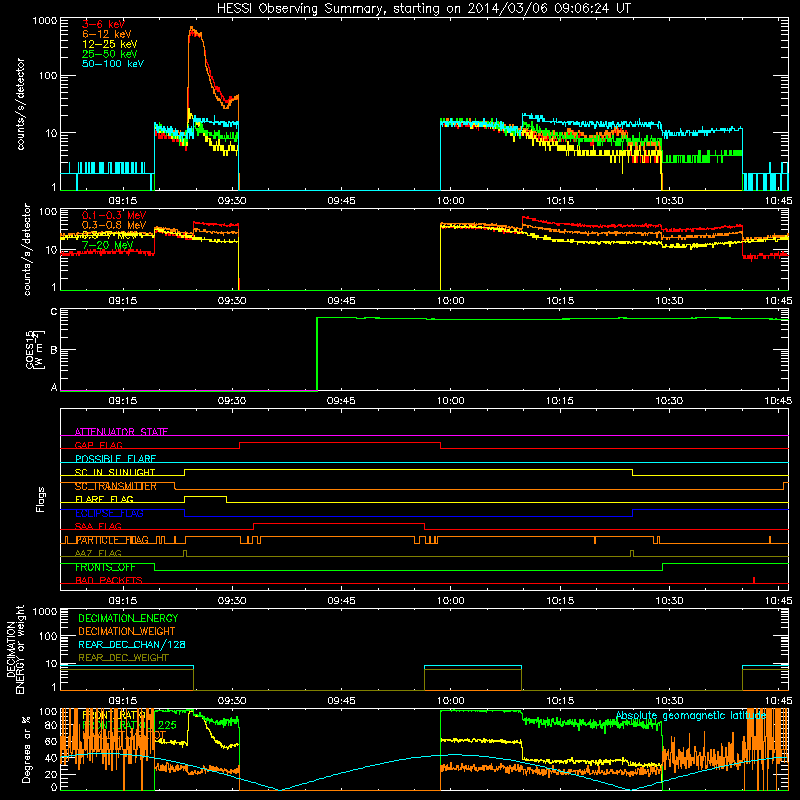The height and width of the screenshot is (800, 800).
Task: Select the orange 6-12 keV legend label
Action: point(107,34)
